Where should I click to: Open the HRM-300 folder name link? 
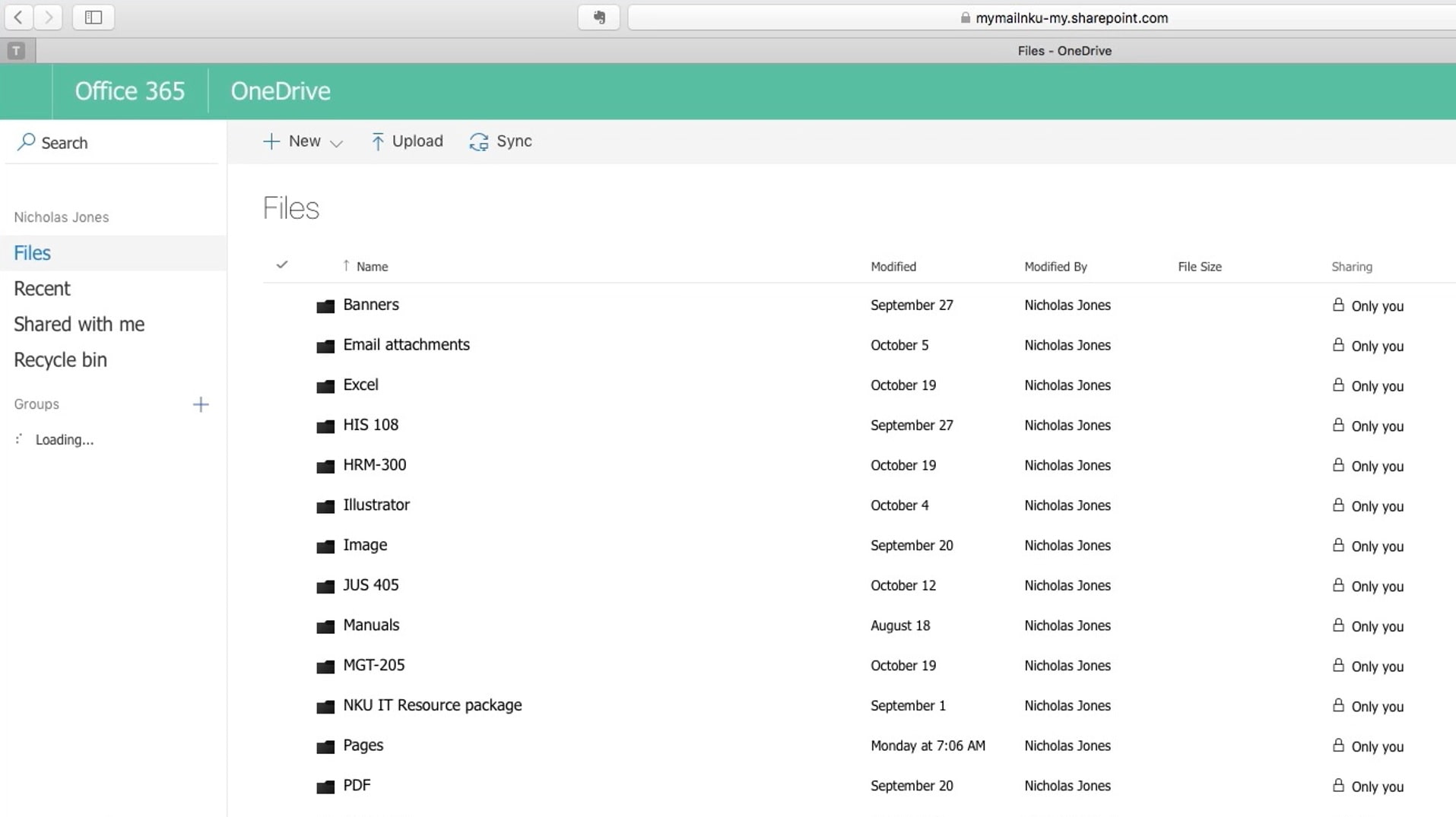(x=374, y=464)
